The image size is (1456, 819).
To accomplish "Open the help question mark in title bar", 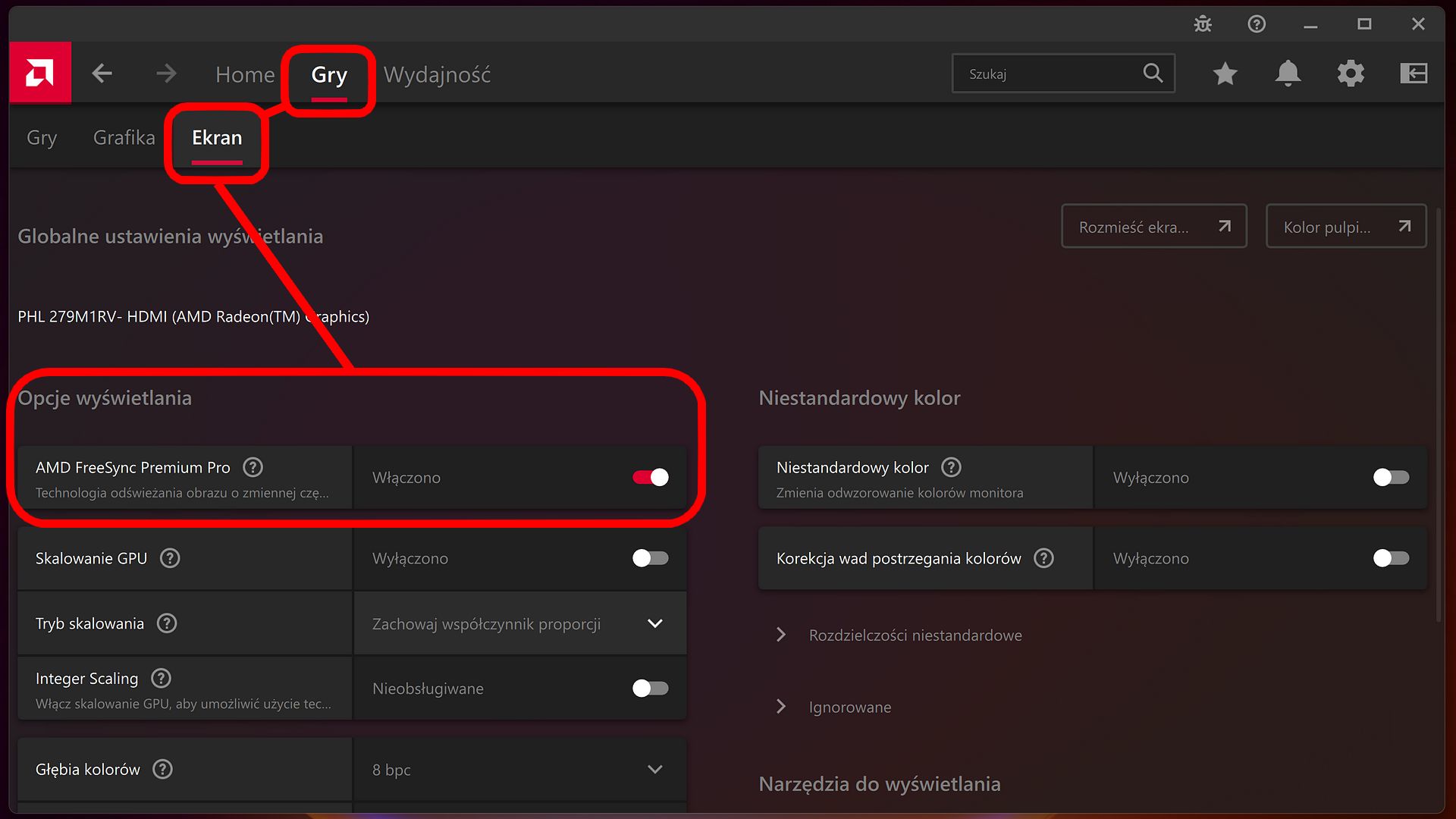I will [x=1257, y=24].
